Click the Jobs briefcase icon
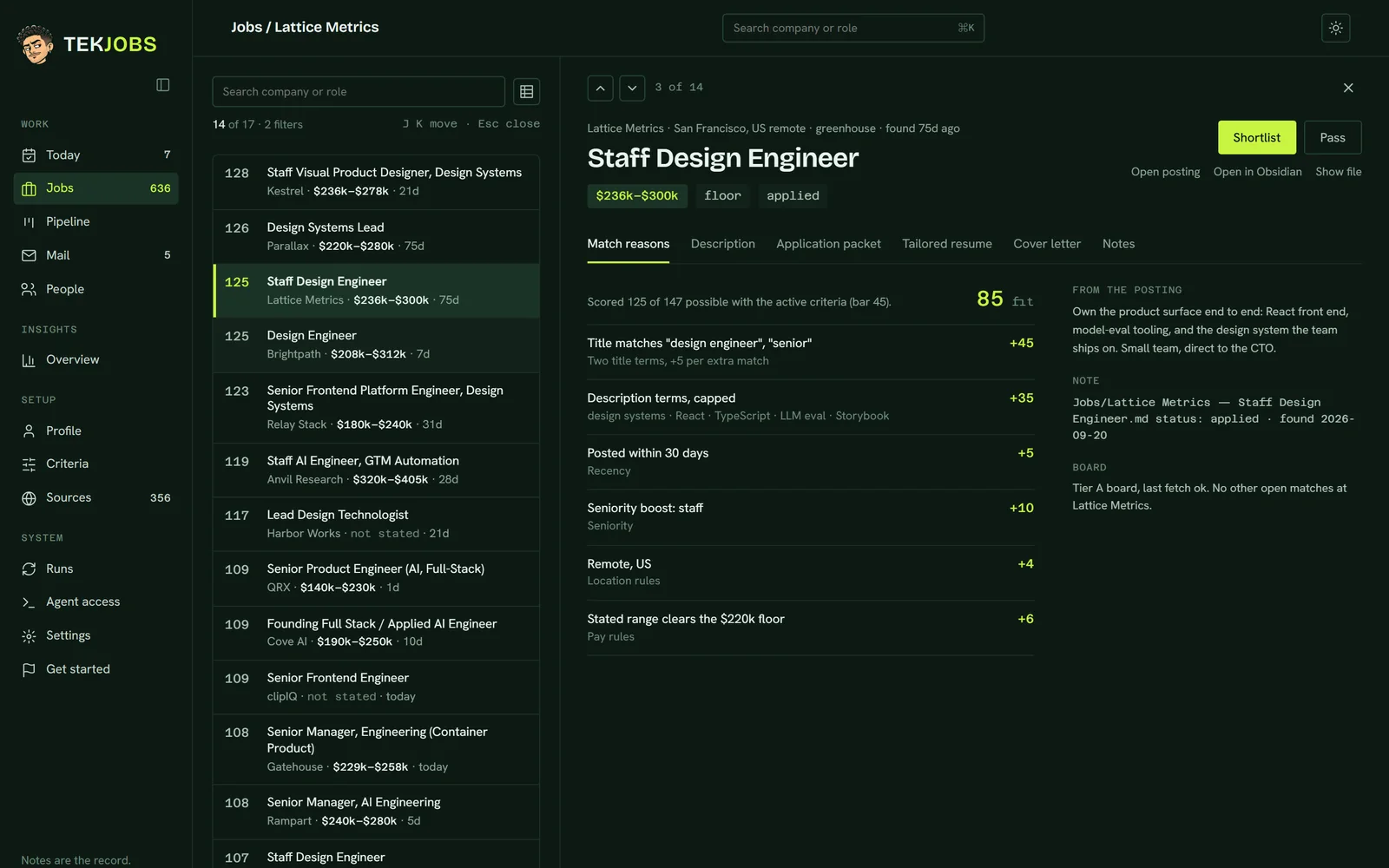This screenshot has height=868, width=1389. [29, 188]
